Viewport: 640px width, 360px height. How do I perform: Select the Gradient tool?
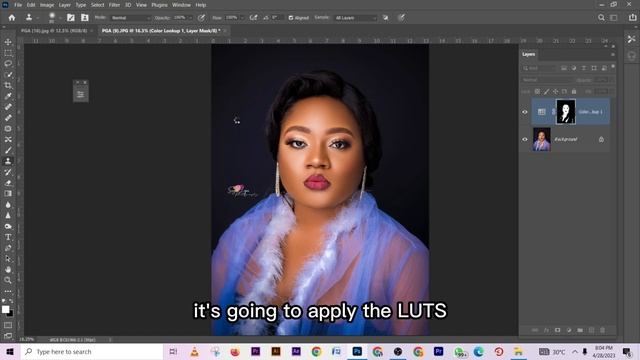[8, 193]
